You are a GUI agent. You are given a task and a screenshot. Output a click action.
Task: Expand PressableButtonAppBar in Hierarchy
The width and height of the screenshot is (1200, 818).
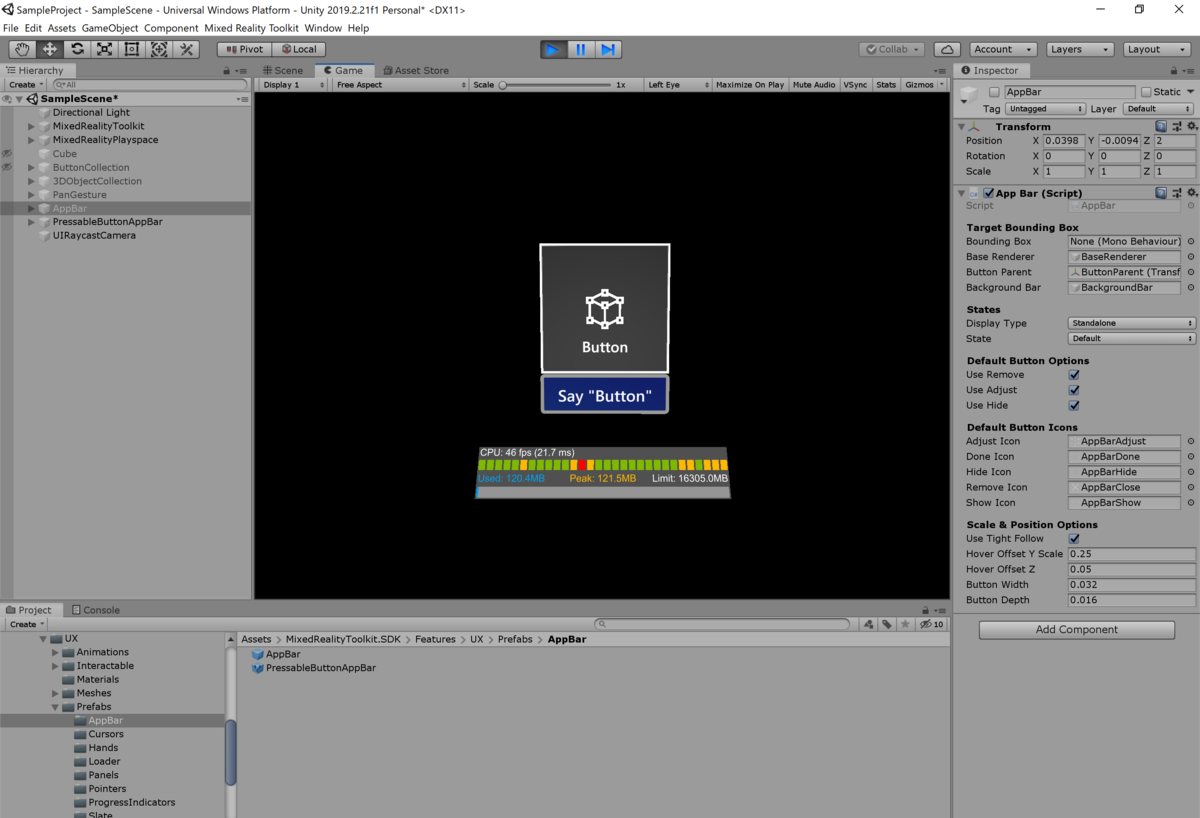click(32, 222)
